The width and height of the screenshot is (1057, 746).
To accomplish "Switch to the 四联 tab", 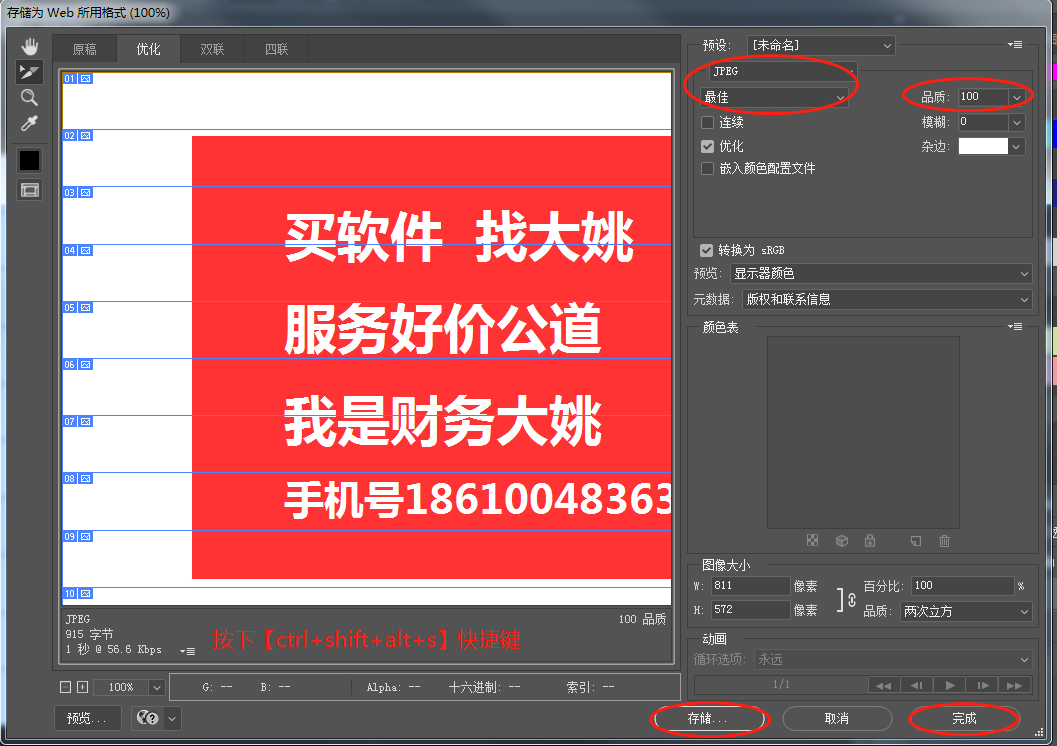I will pyautogui.click(x=276, y=49).
